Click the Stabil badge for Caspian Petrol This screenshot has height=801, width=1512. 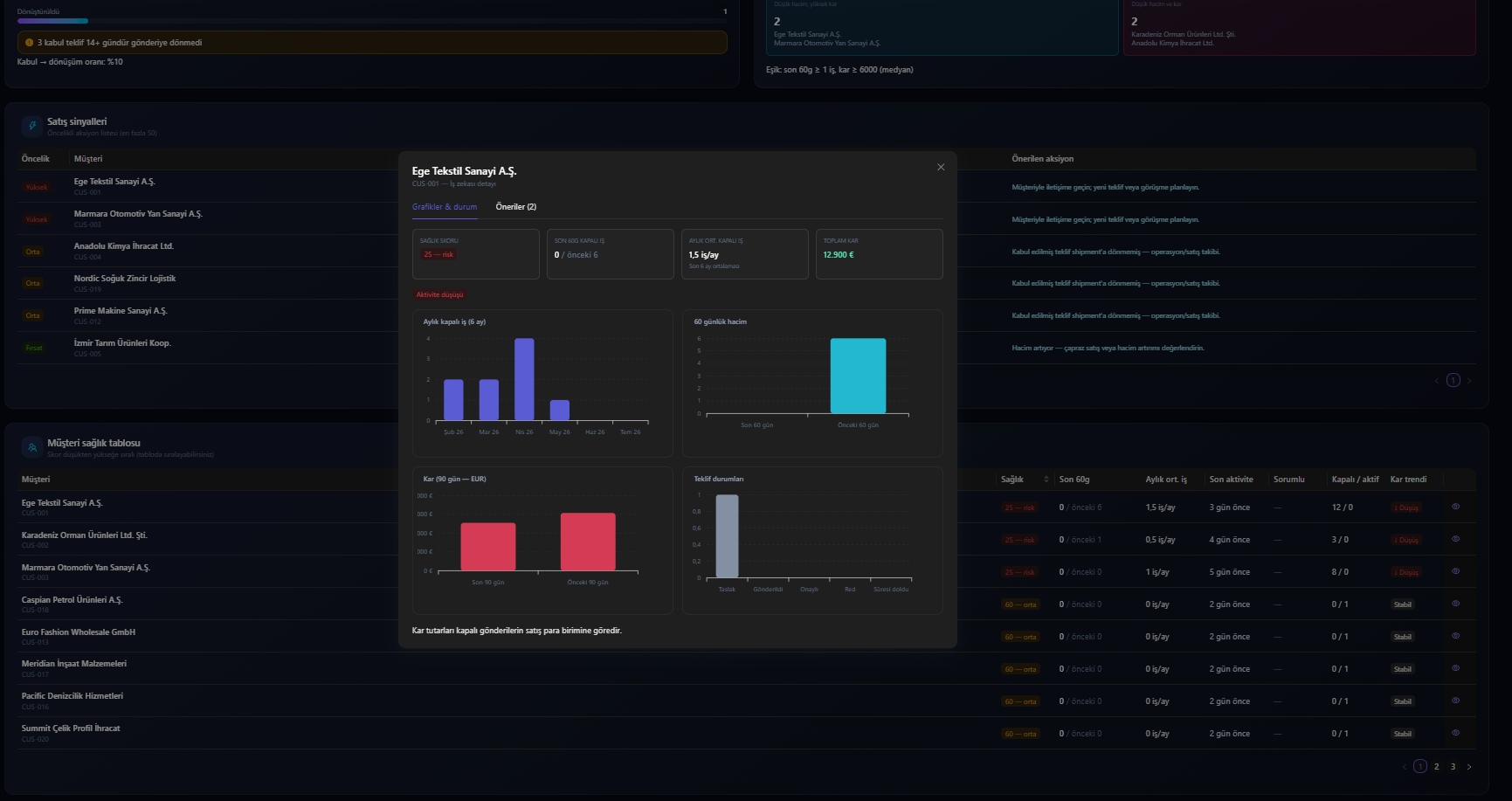point(1403,604)
